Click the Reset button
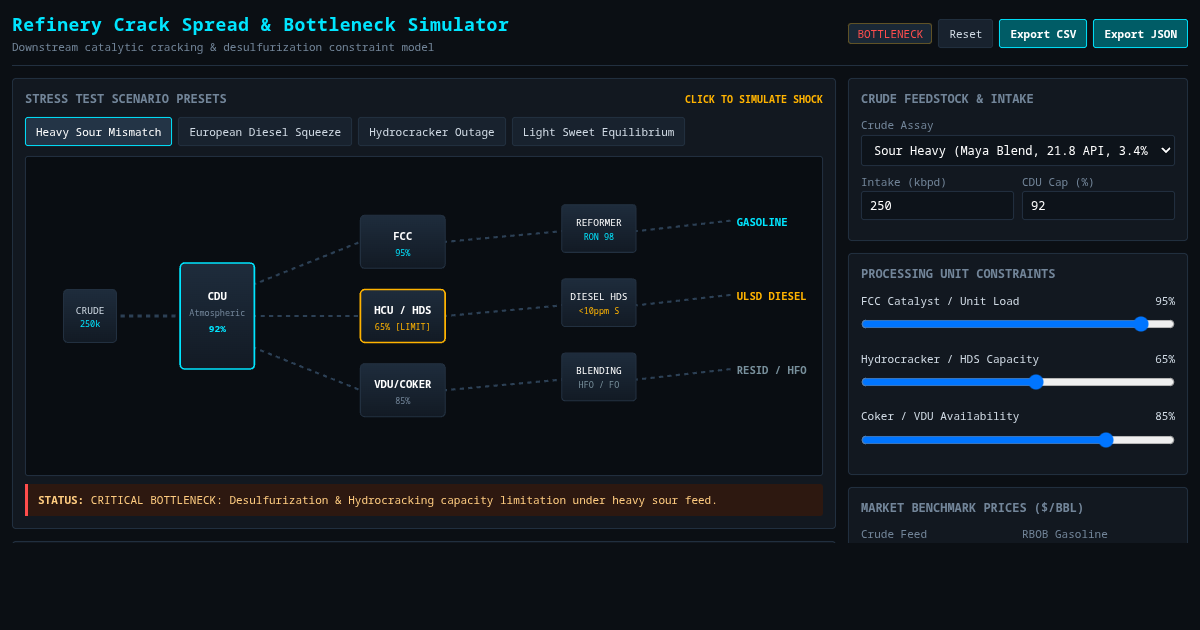 [x=966, y=34]
